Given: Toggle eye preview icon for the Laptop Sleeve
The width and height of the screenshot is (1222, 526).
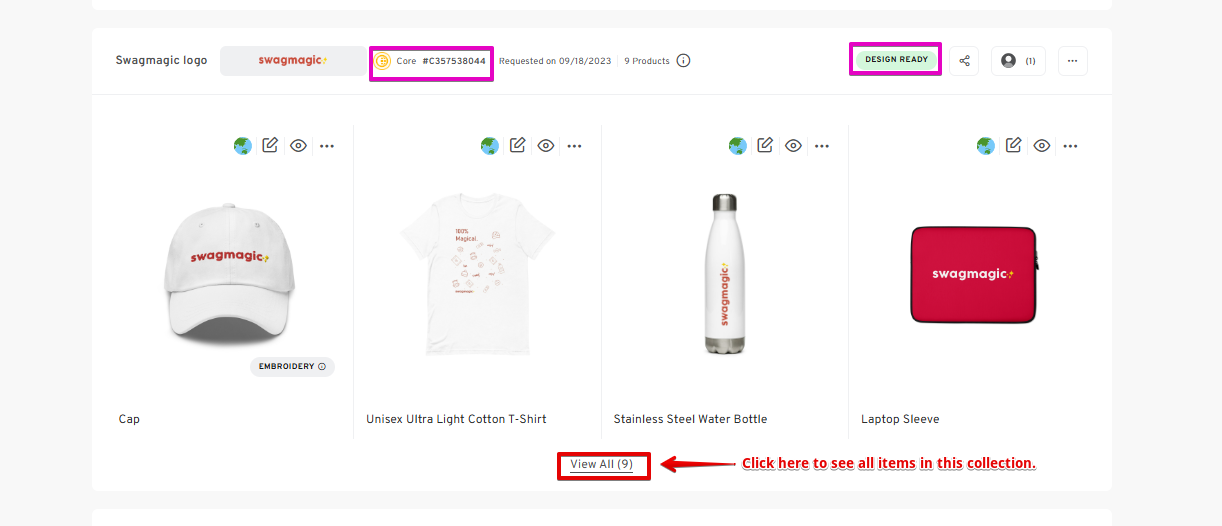Looking at the screenshot, I should tap(1042, 146).
